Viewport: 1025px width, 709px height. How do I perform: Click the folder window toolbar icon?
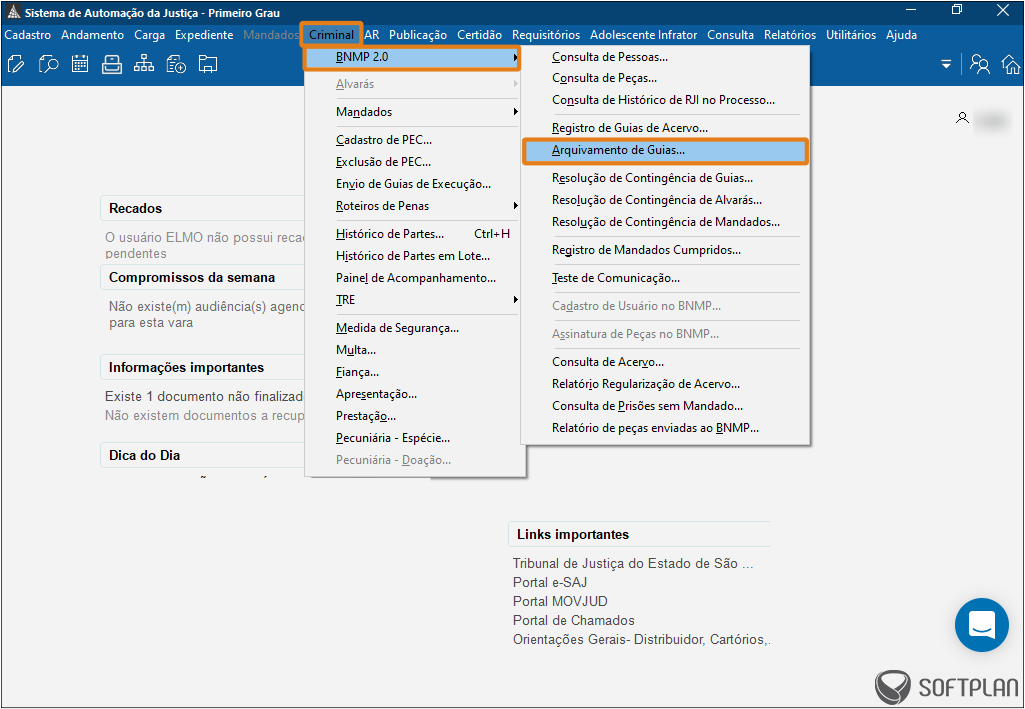pos(208,64)
